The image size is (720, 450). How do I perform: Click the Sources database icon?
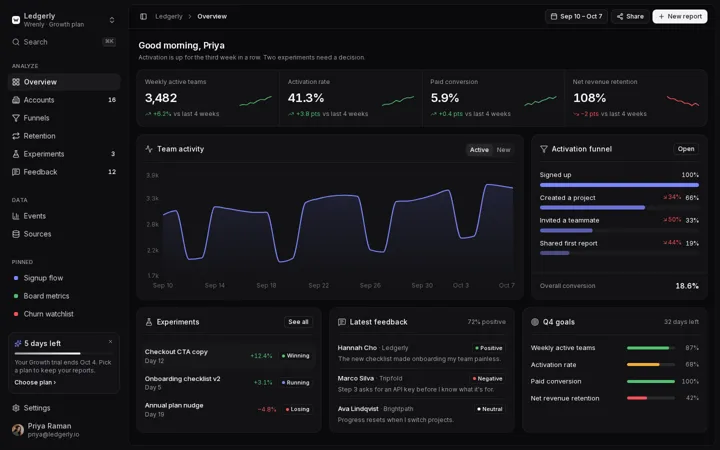(x=16, y=234)
